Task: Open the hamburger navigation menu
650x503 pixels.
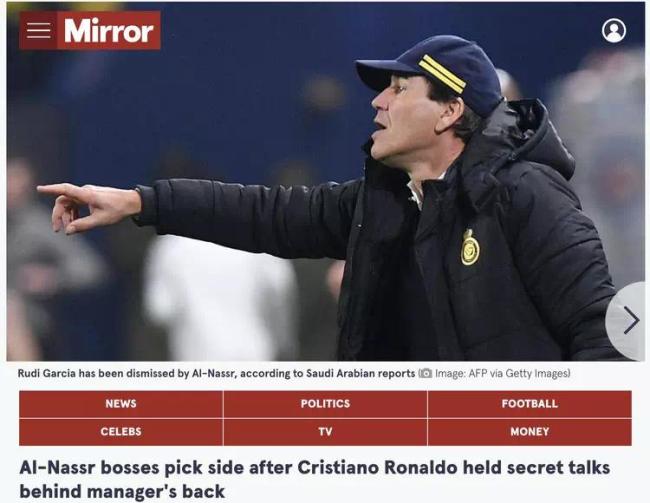Action: pyautogui.click(x=38, y=30)
